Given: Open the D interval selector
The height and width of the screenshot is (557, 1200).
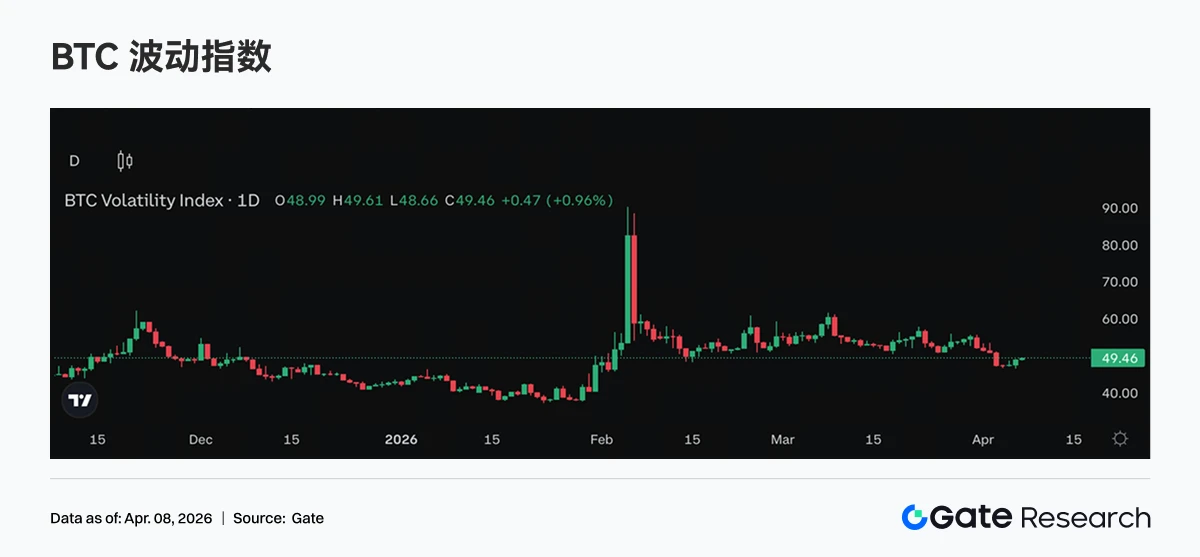Looking at the screenshot, I should (x=74, y=160).
